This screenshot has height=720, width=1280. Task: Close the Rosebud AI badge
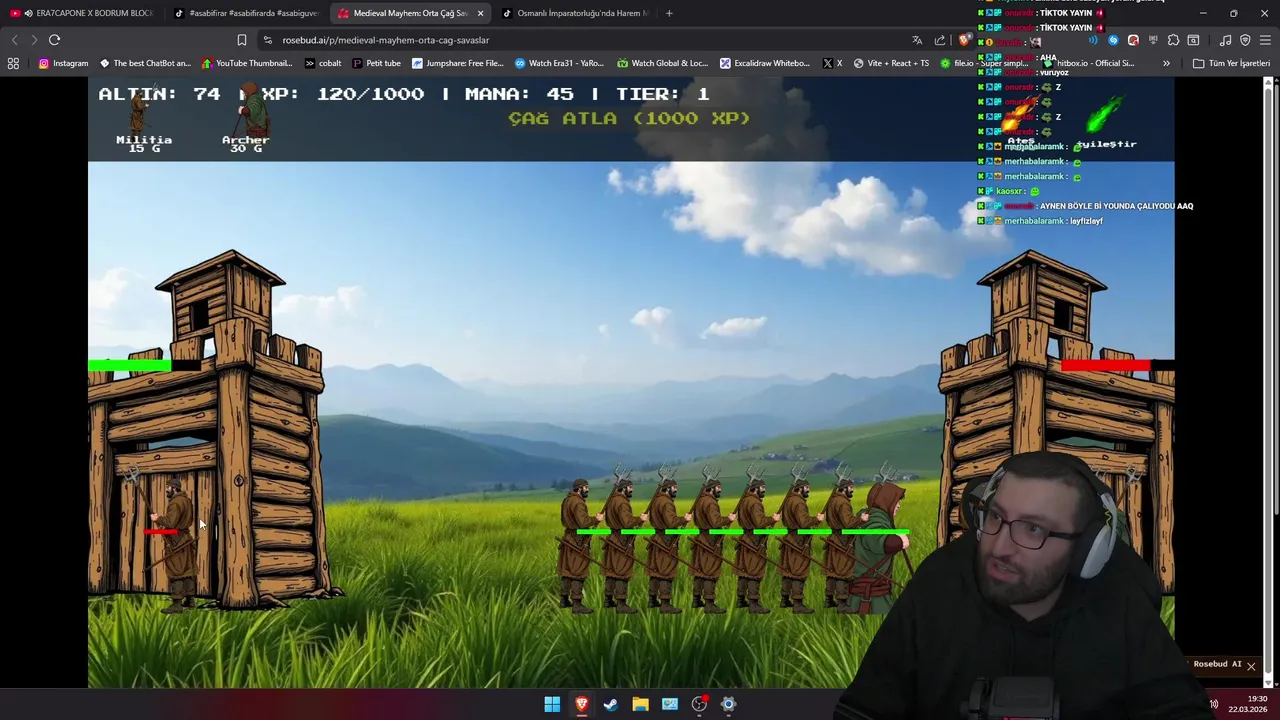point(1250,666)
